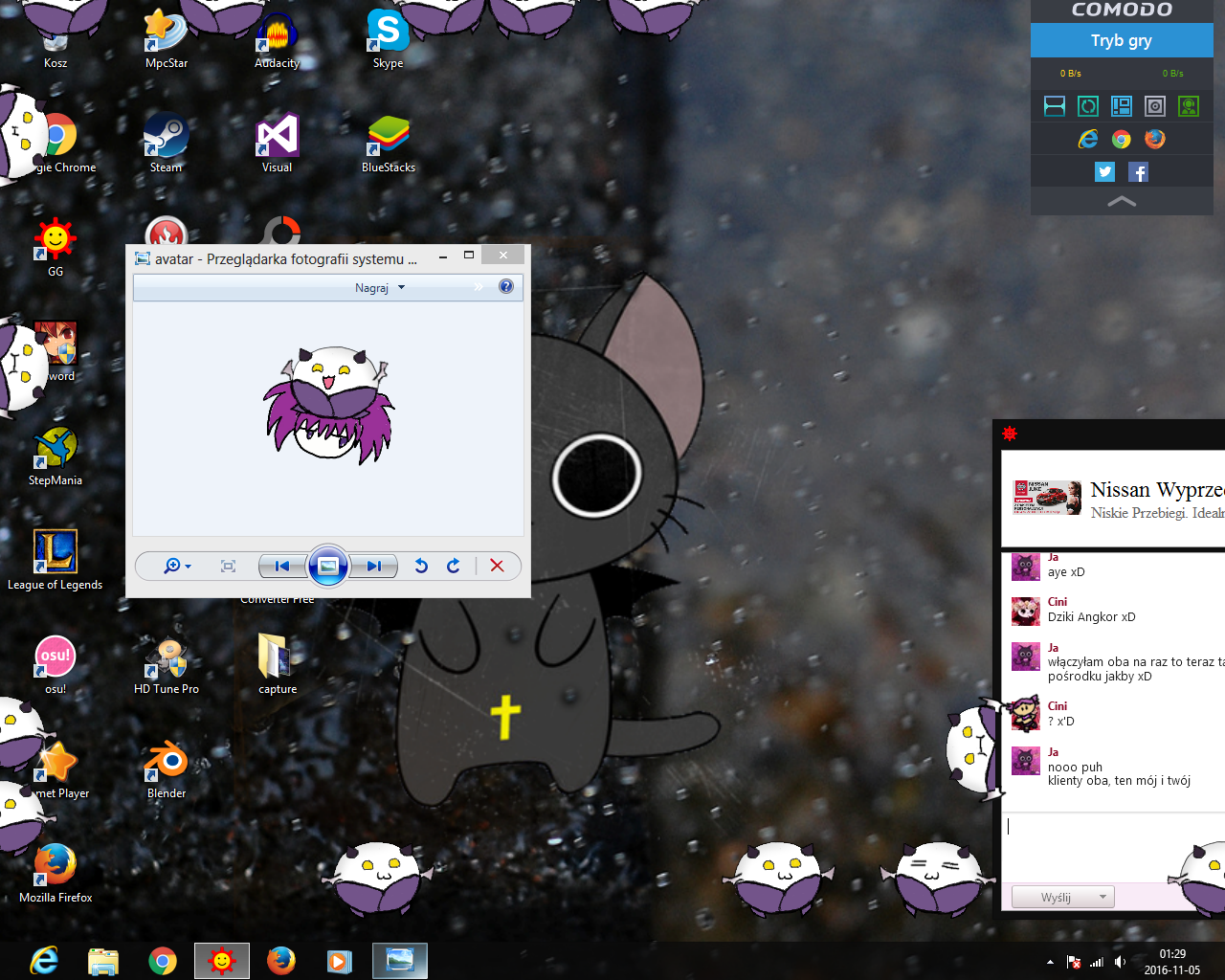Open the Skype desktop shortcut
This screenshot has height=980, width=1225.
[388, 36]
